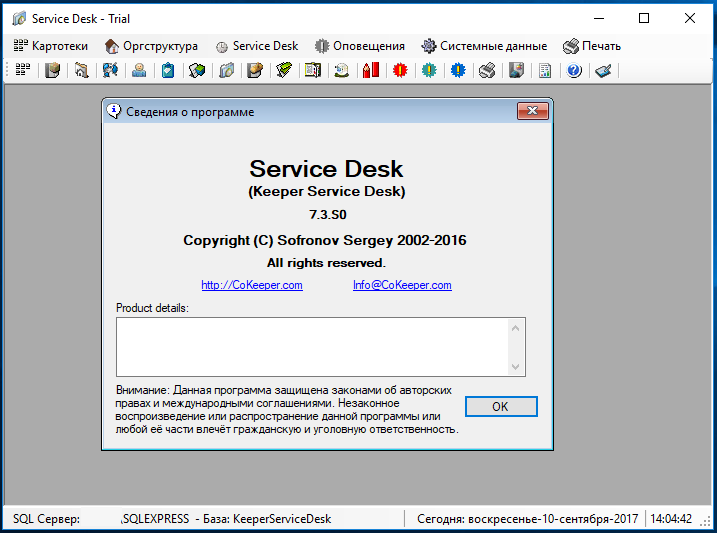The height and width of the screenshot is (533, 717).
Task: Click the red pencil and book icon
Action: click(x=371, y=70)
